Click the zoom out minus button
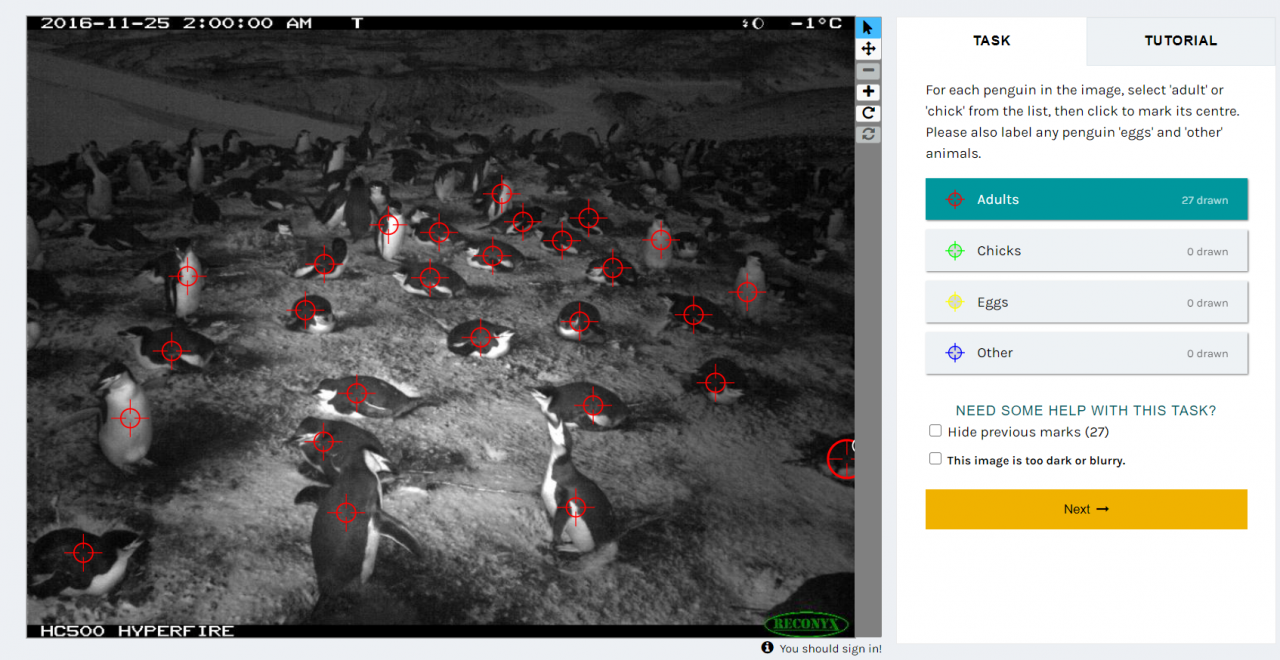 [868, 71]
